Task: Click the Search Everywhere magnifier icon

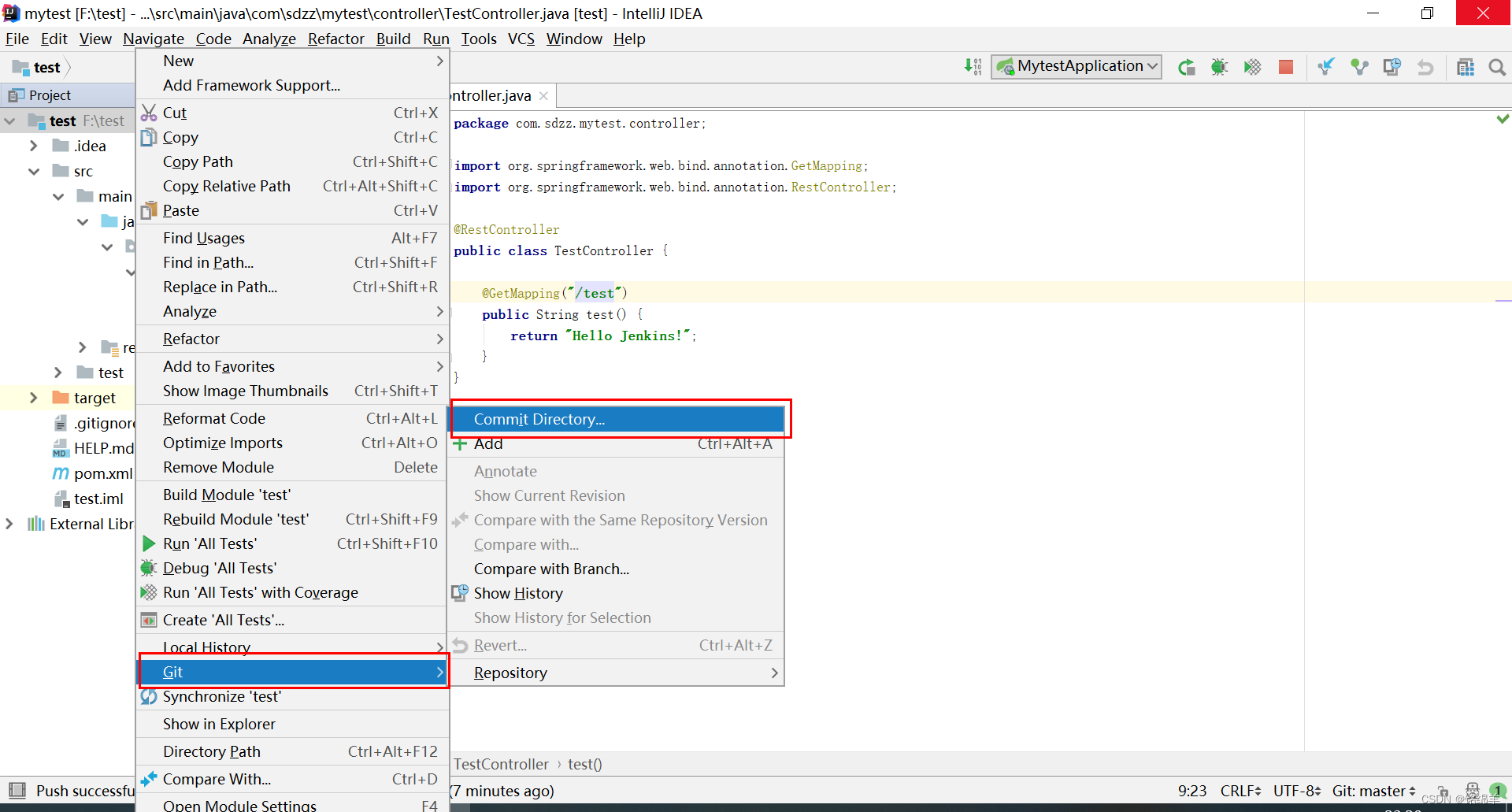Action: pyautogui.click(x=1497, y=68)
